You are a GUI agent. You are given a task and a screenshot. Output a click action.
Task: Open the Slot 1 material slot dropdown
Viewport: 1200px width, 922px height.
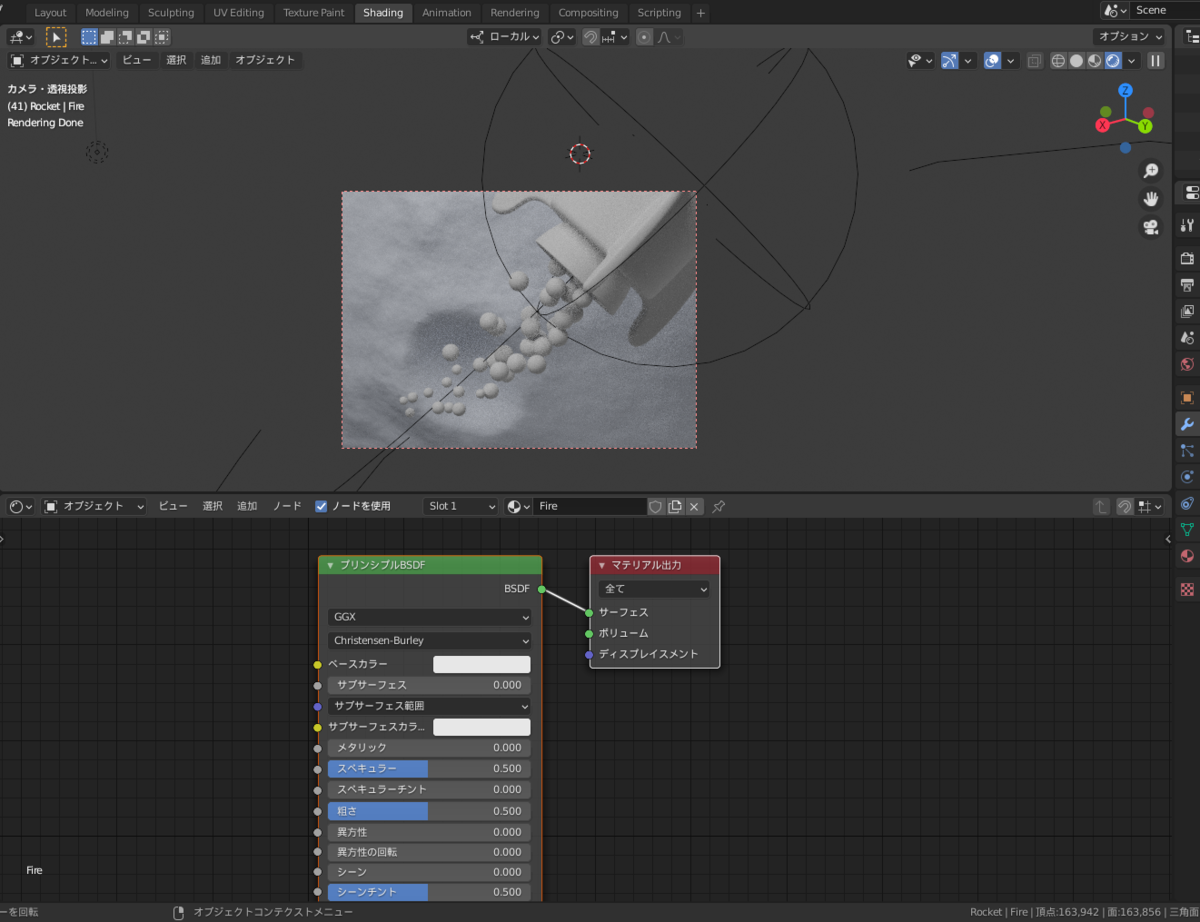[460, 506]
